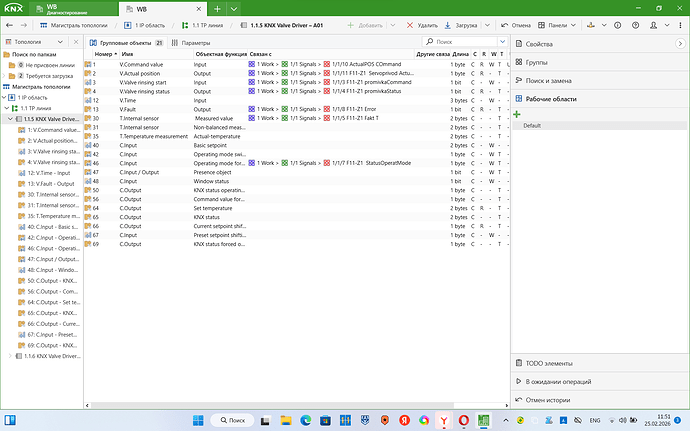Open the Topology panel selector dropdown
This screenshot has width=690, height=431.
(60, 42)
